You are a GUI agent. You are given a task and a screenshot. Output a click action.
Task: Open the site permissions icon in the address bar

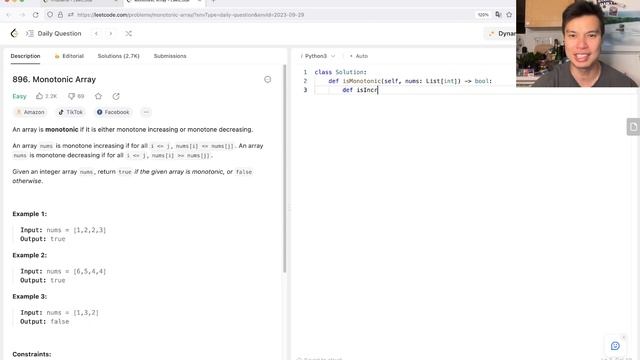pos(71,15)
